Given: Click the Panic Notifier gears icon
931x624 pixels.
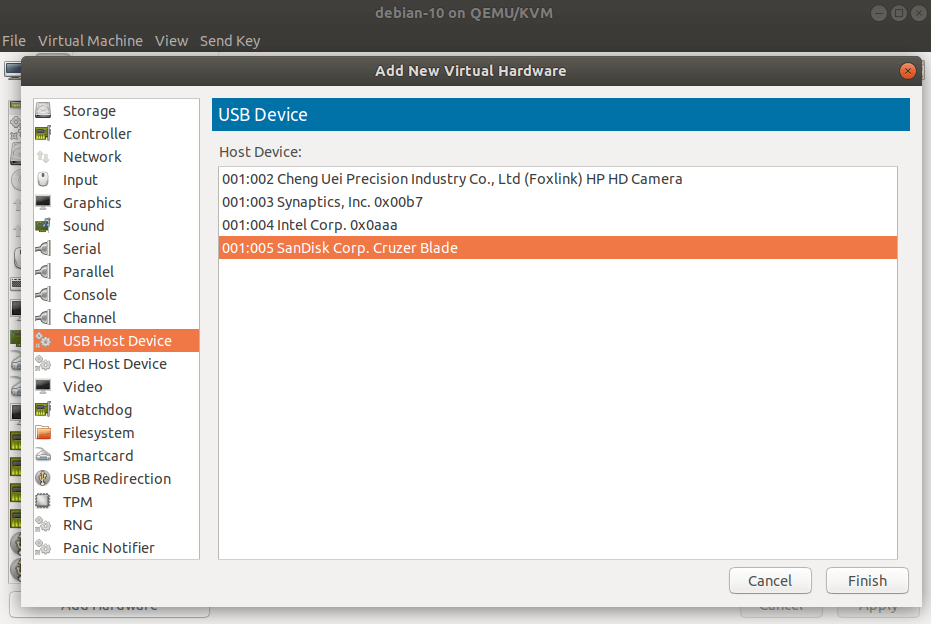Looking at the screenshot, I should click(43, 547).
